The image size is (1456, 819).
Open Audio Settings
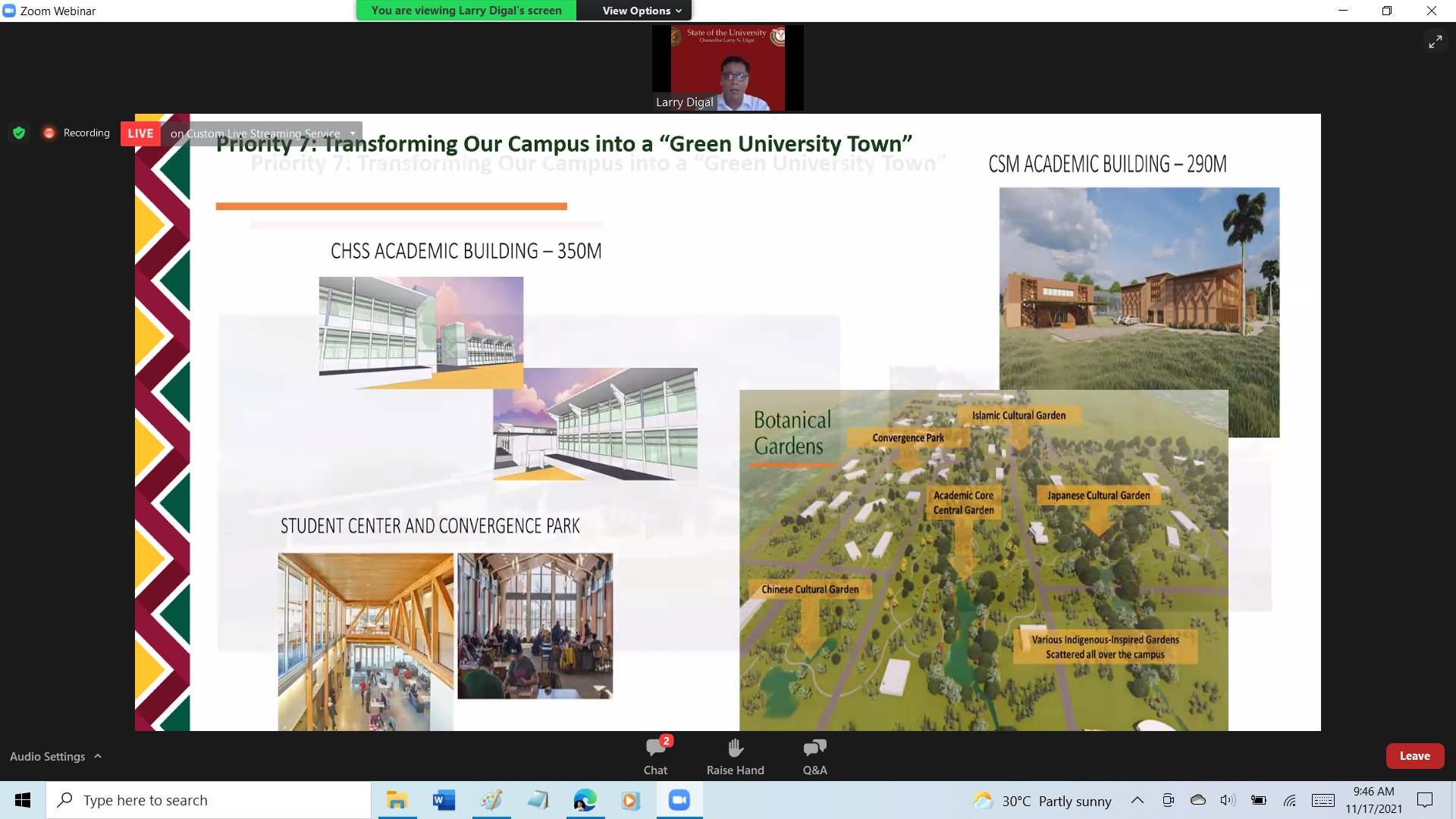(47, 756)
